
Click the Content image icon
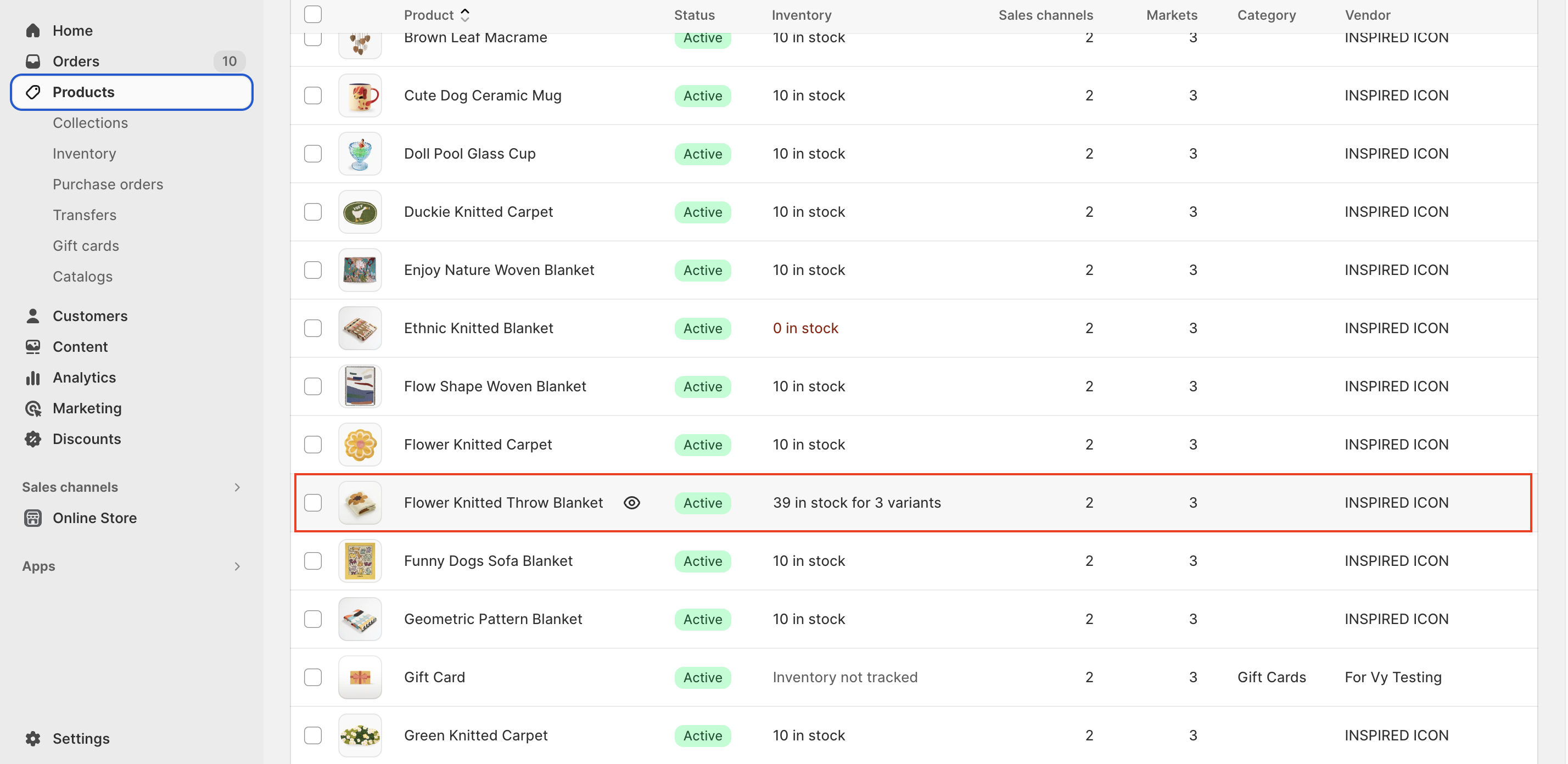[33, 347]
